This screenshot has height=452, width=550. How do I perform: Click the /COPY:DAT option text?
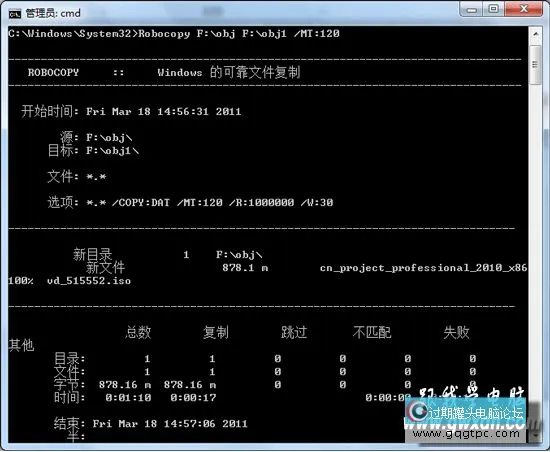[141, 202]
